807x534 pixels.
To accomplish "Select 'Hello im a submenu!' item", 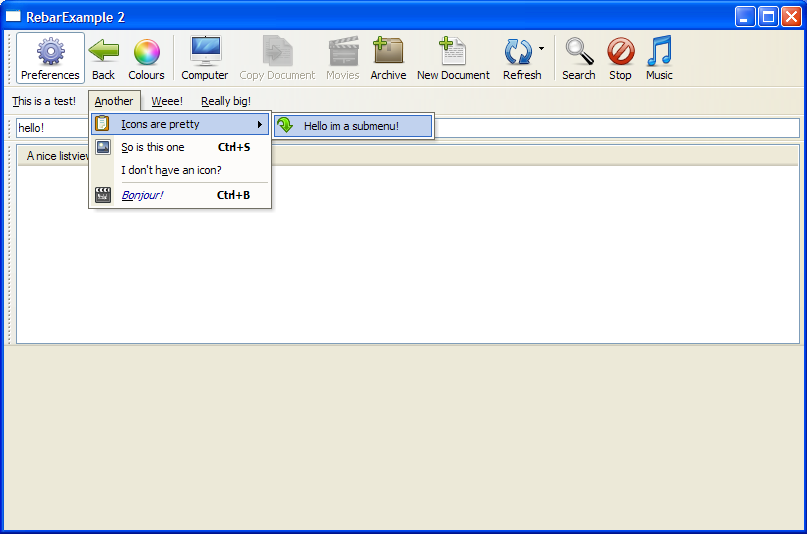I will click(x=351, y=126).
